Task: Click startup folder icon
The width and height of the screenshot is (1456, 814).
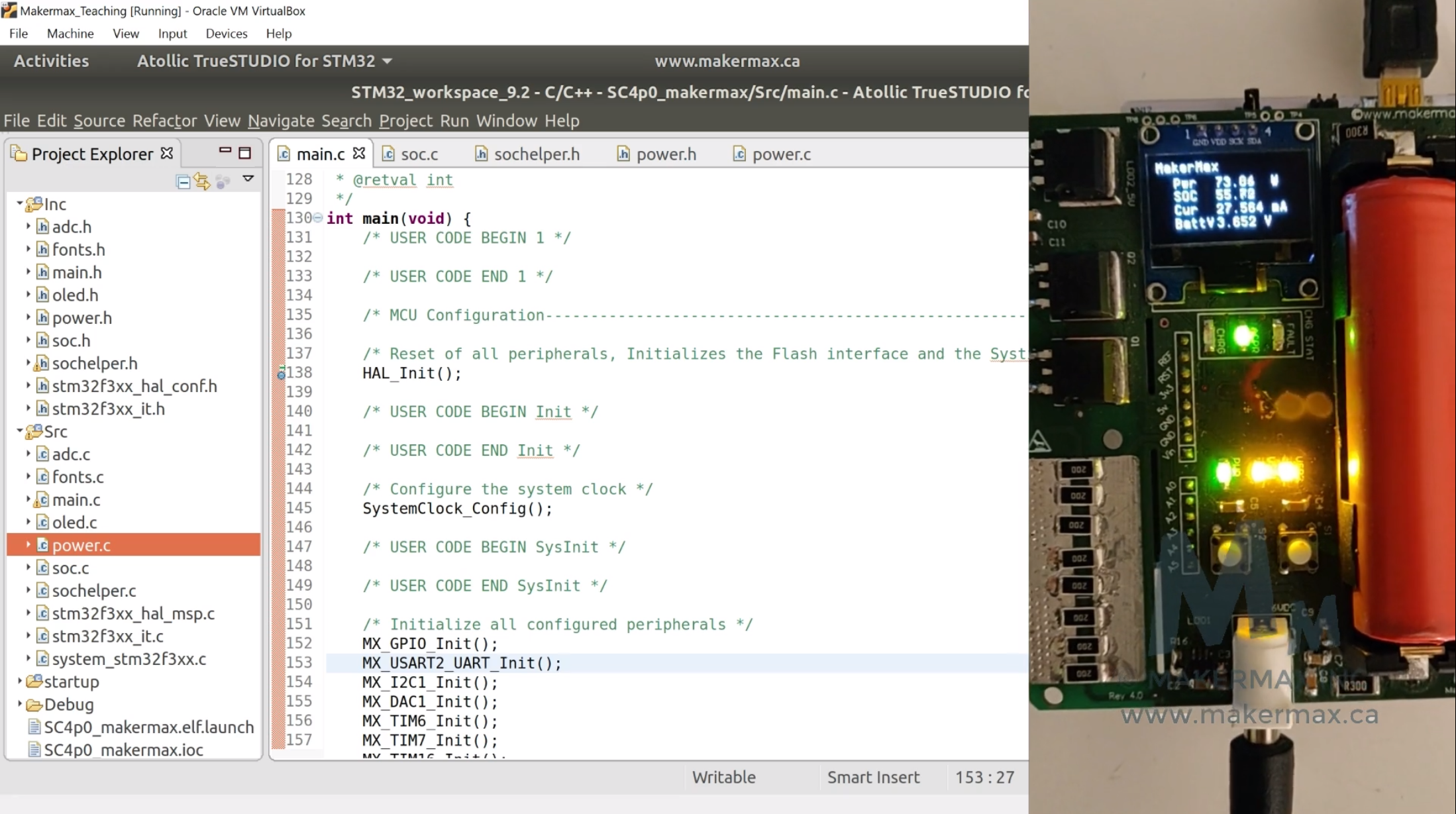Action: click(x=34, y=681)
